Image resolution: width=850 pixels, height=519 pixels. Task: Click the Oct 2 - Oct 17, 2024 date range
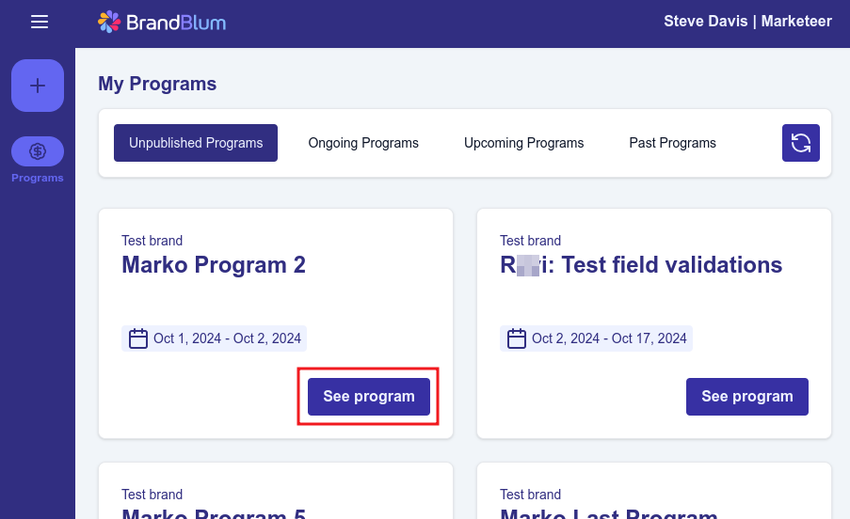tap(609, 338)
